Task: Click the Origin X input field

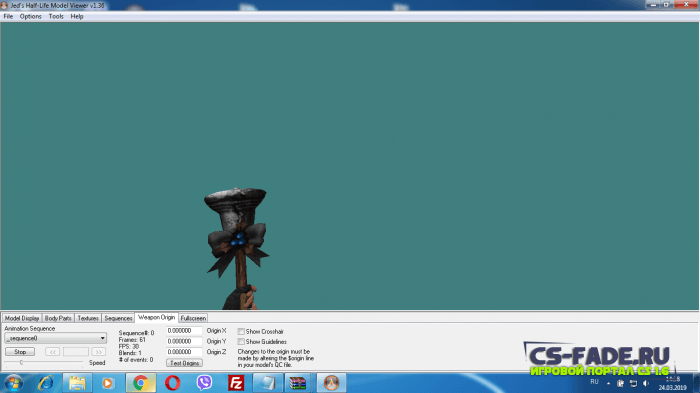Action: coord(184,331)
